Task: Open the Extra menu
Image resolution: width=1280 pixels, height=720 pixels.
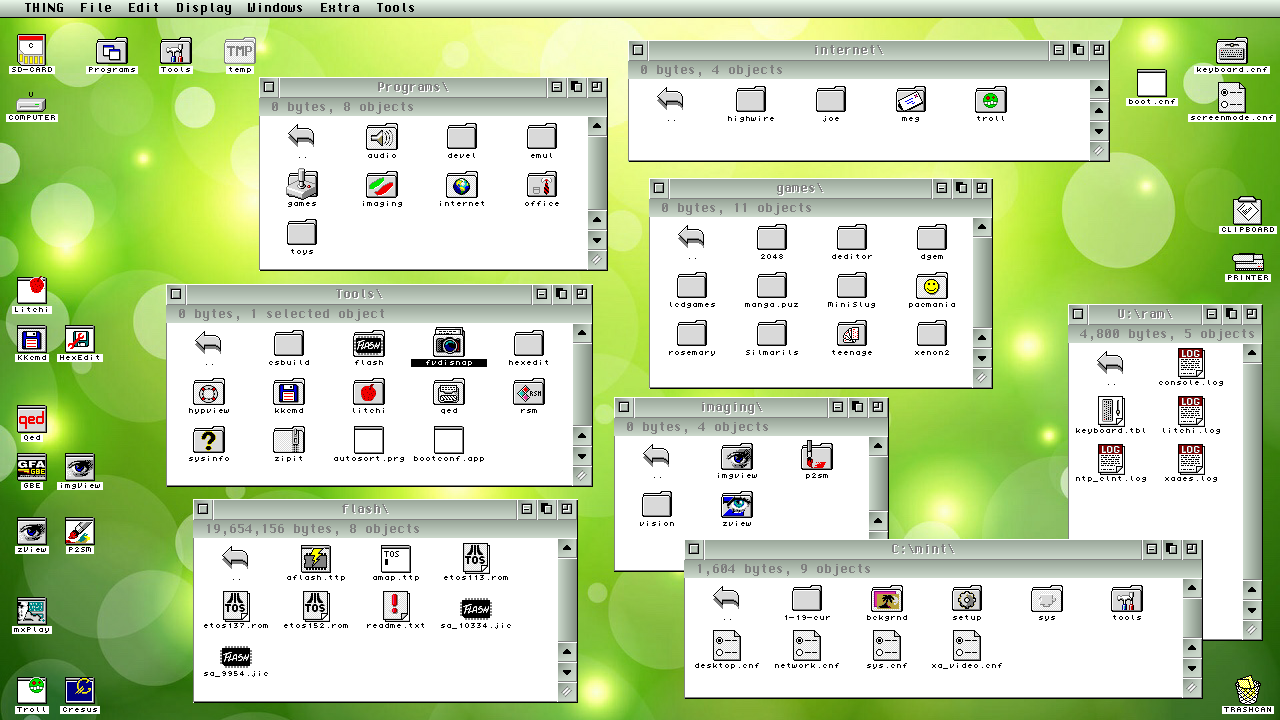Action: [x=340, y=8]
